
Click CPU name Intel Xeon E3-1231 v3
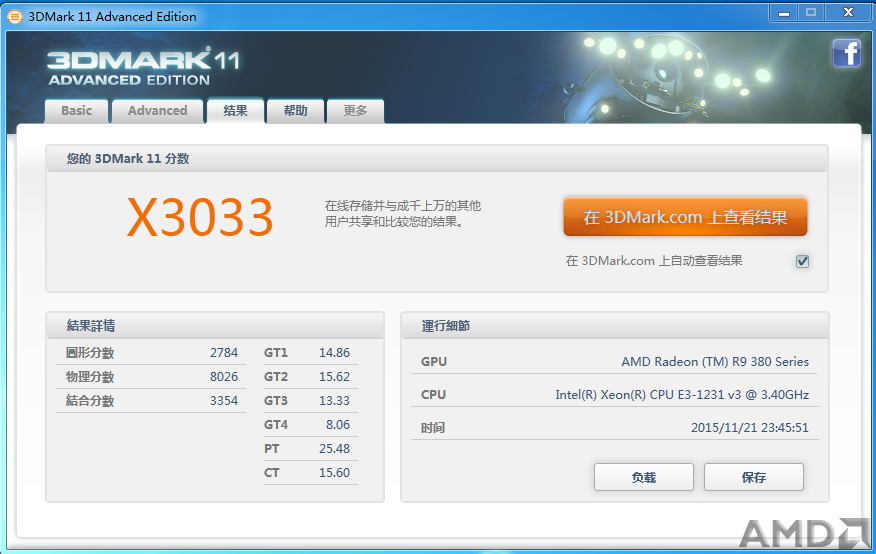point(682,395)
